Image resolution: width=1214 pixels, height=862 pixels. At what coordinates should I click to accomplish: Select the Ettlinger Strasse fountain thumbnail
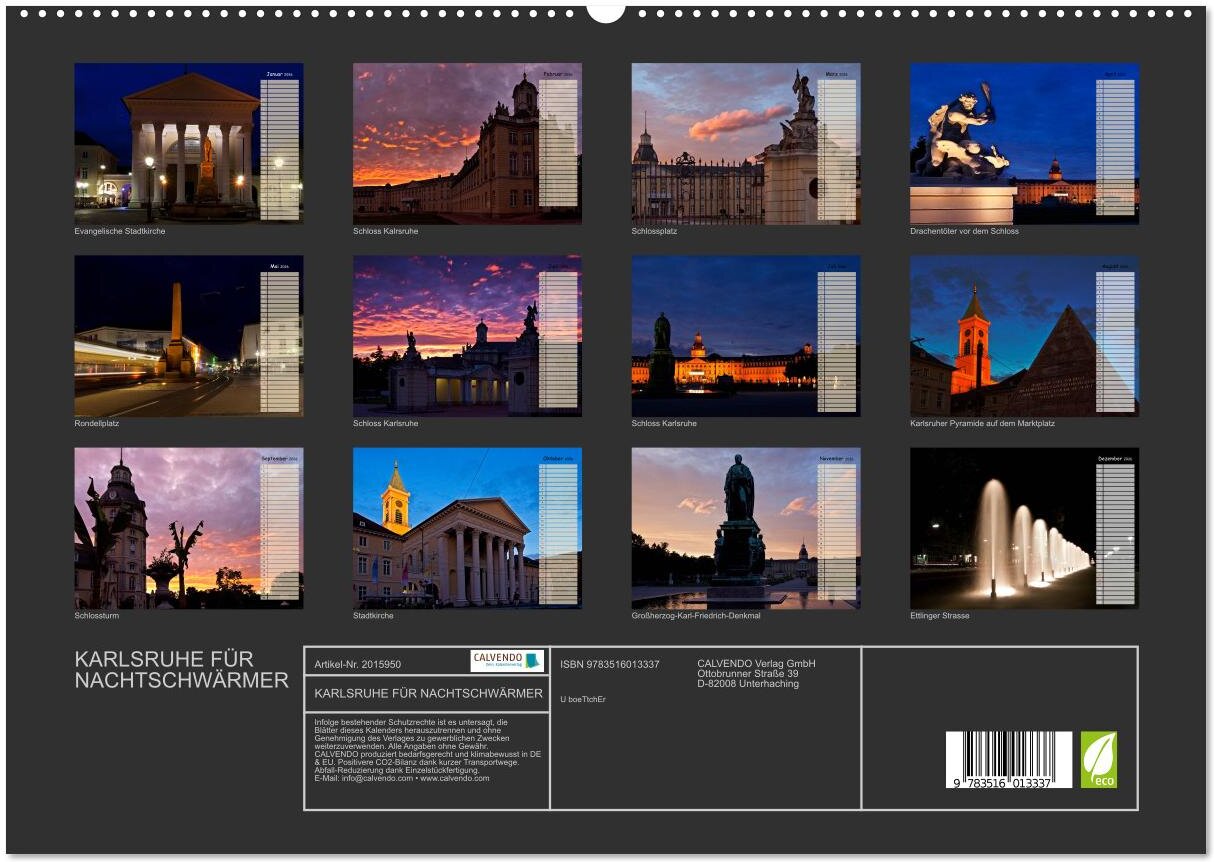click(1024, 528)
